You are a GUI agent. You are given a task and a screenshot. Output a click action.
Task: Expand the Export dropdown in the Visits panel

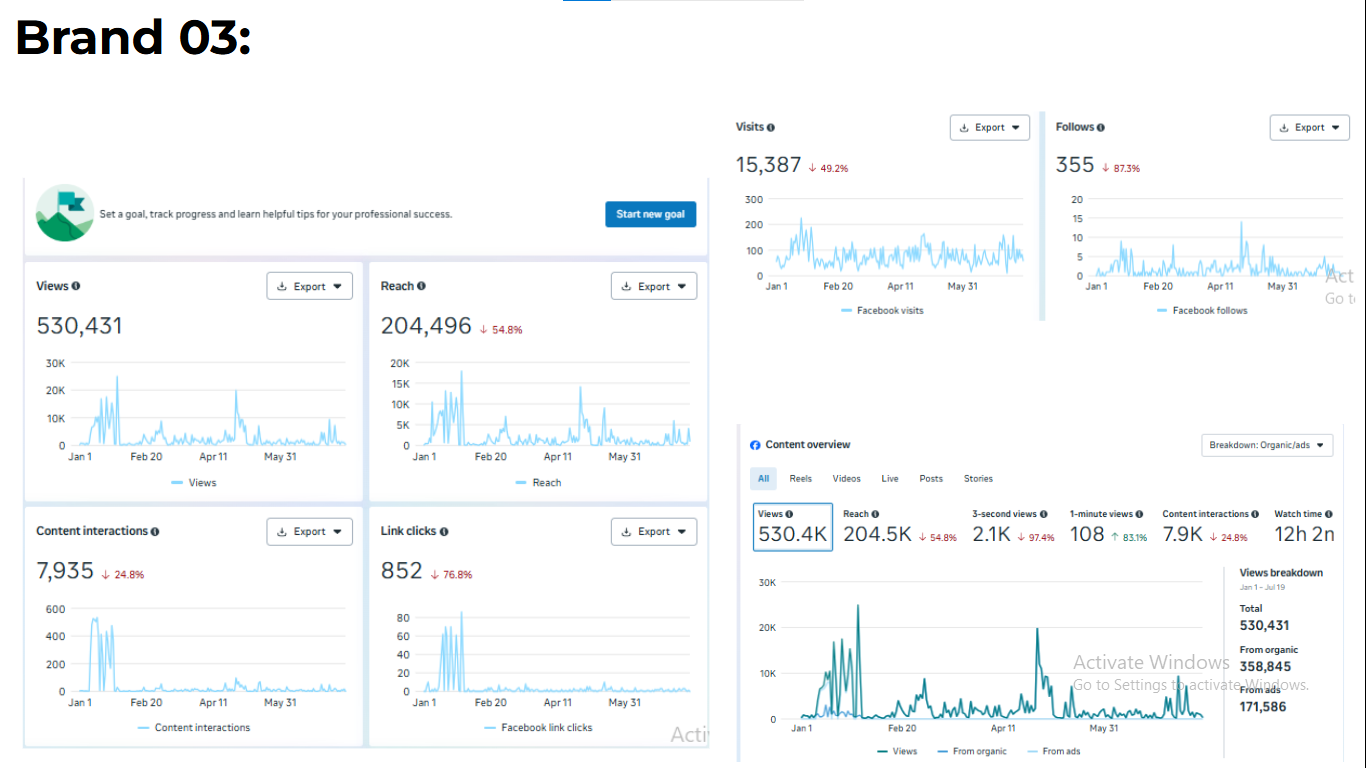click(x=989, y=128)
